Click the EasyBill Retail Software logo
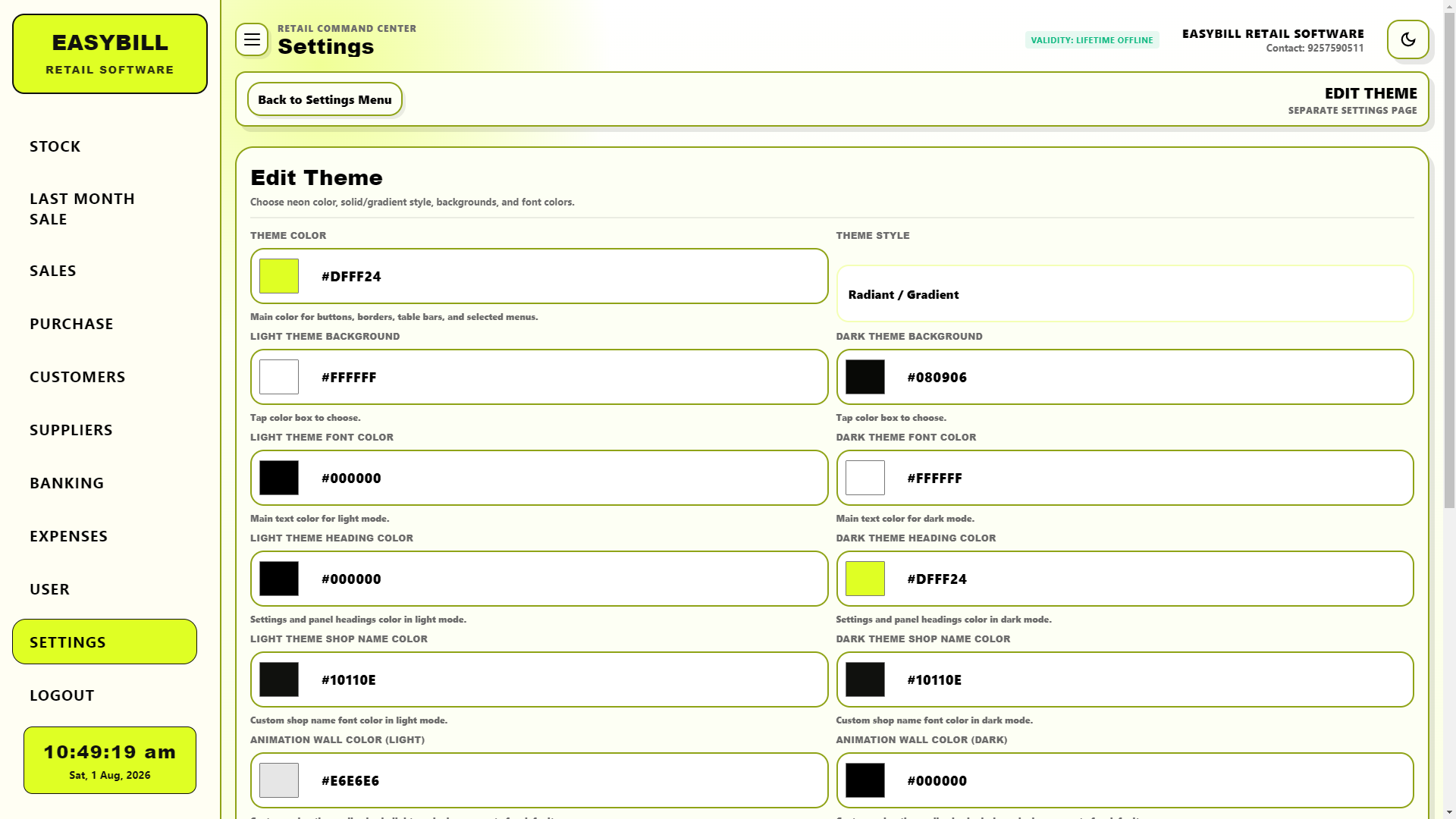The width and height of the screenshot is (1456, 819). click(110, 54)
